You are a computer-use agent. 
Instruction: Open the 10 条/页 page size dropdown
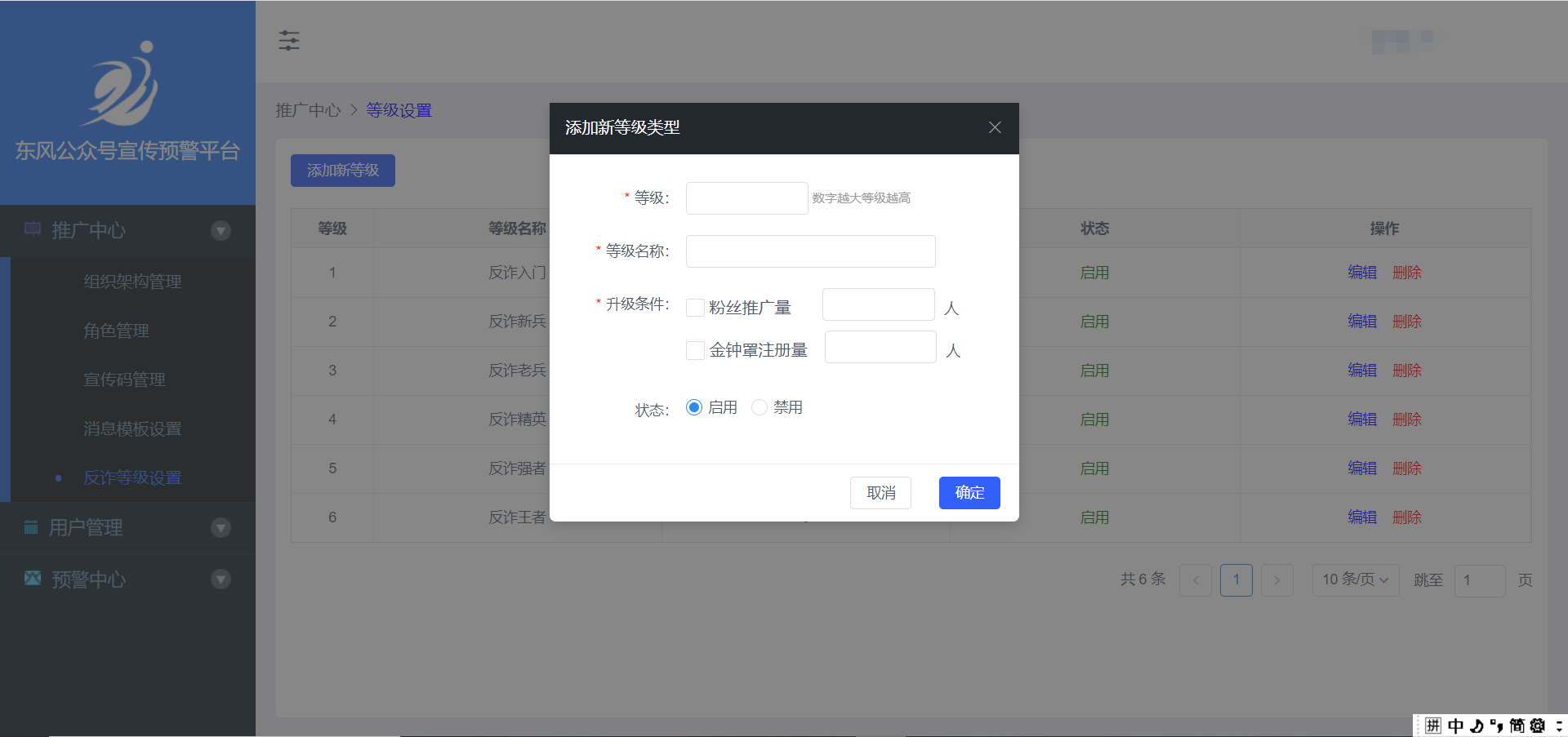[x=1356, y=580]
